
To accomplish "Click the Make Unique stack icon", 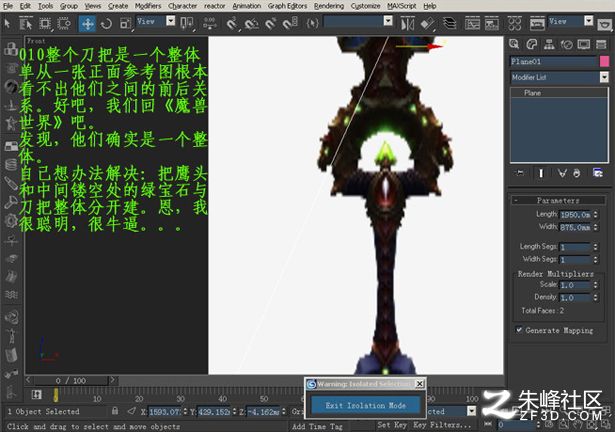I will click(x=562, y=173).
